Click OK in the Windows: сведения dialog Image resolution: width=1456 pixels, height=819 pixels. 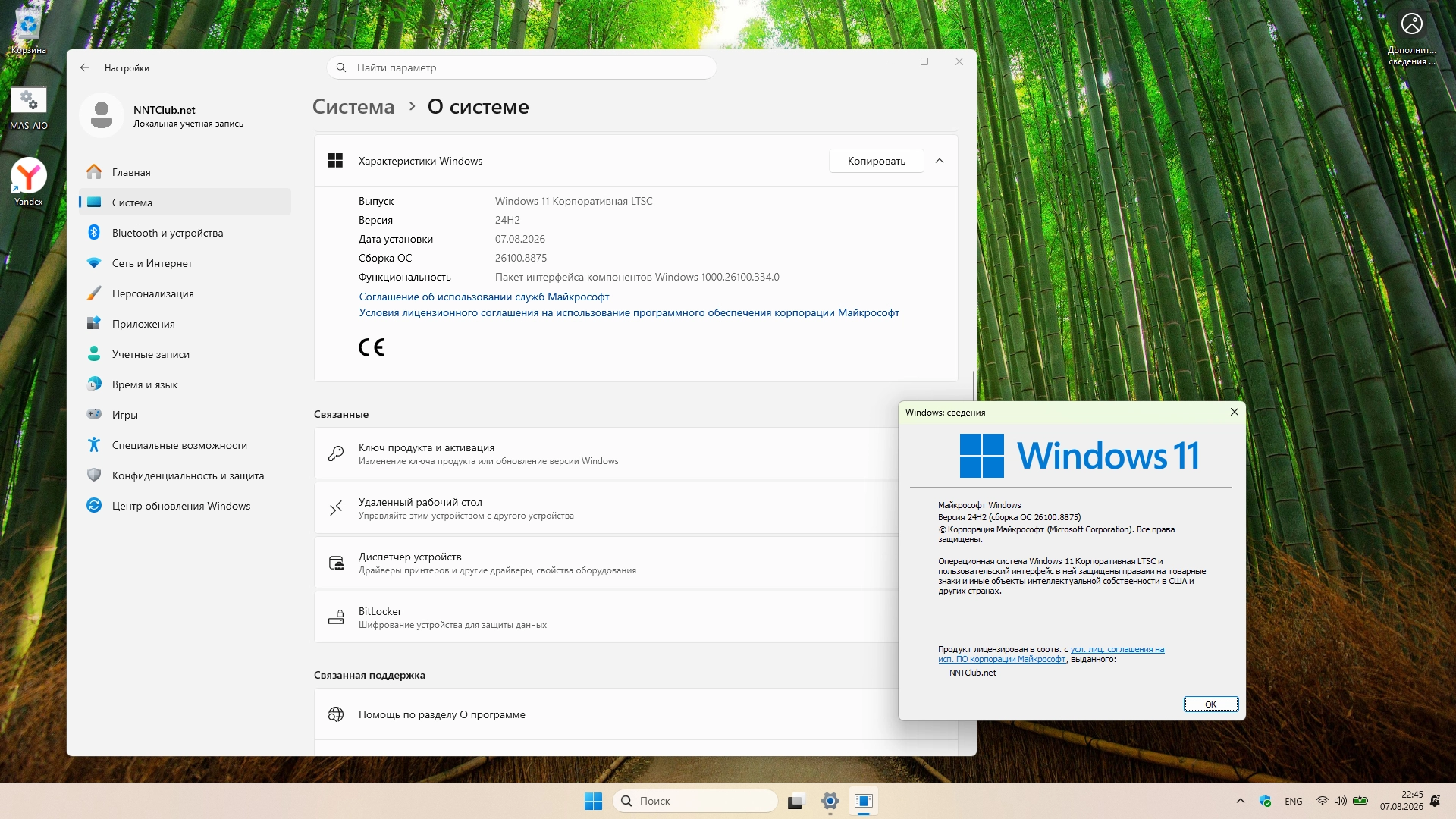click(x=1211, y=704)
